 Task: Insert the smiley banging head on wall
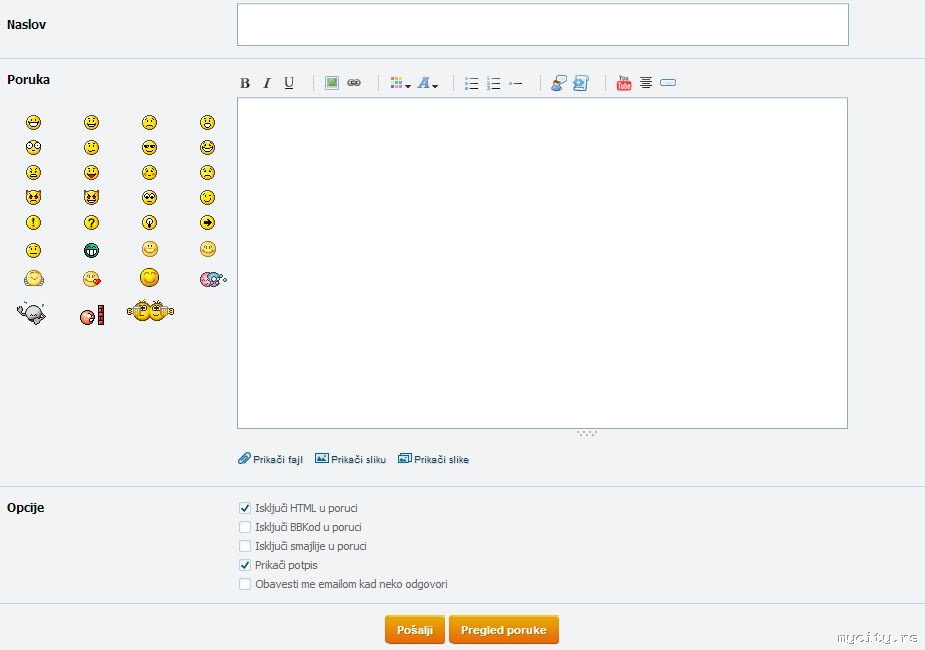click(92, 316)
